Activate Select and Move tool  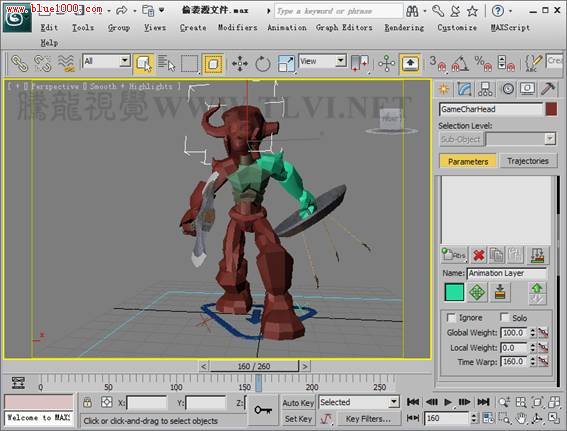[240, 64]
